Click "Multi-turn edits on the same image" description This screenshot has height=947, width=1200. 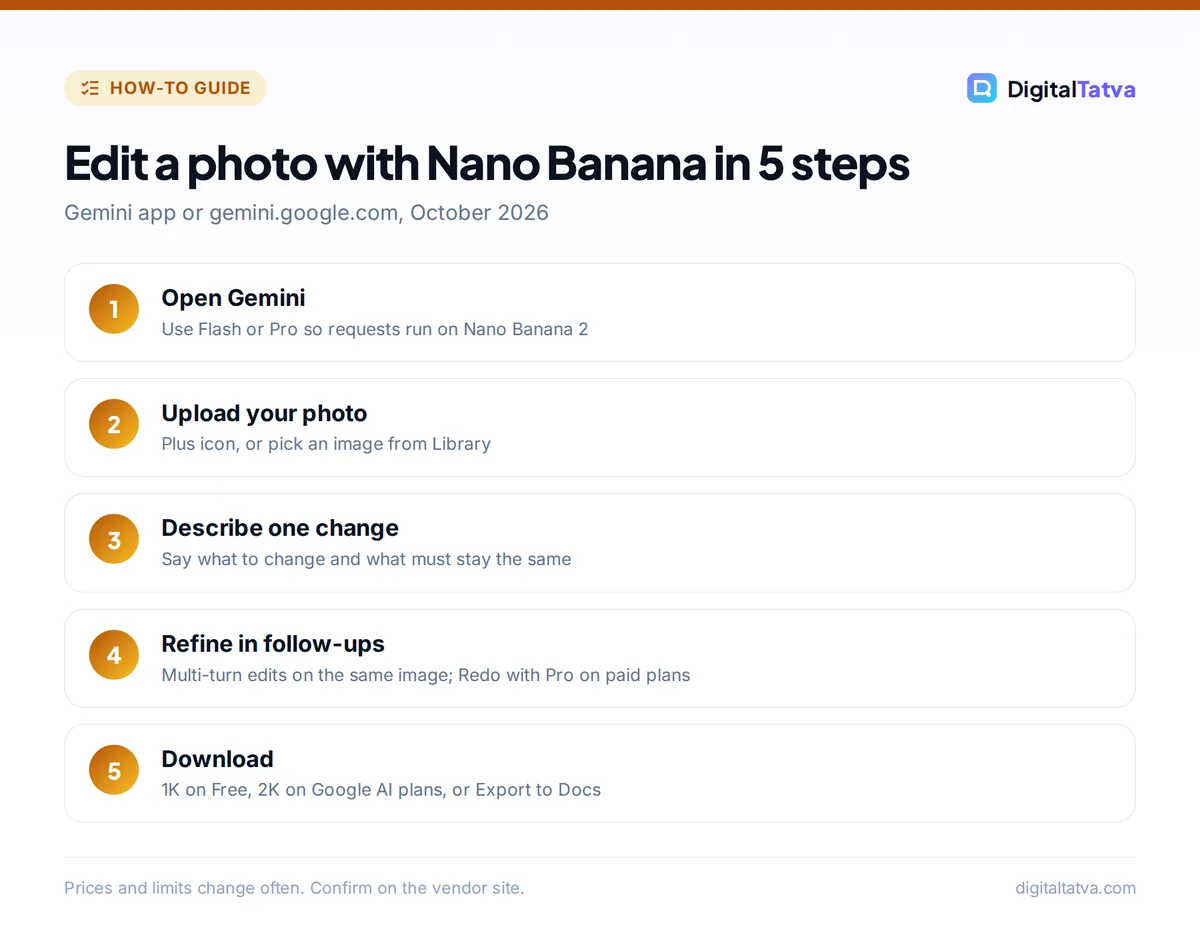(x=426, y=675)
